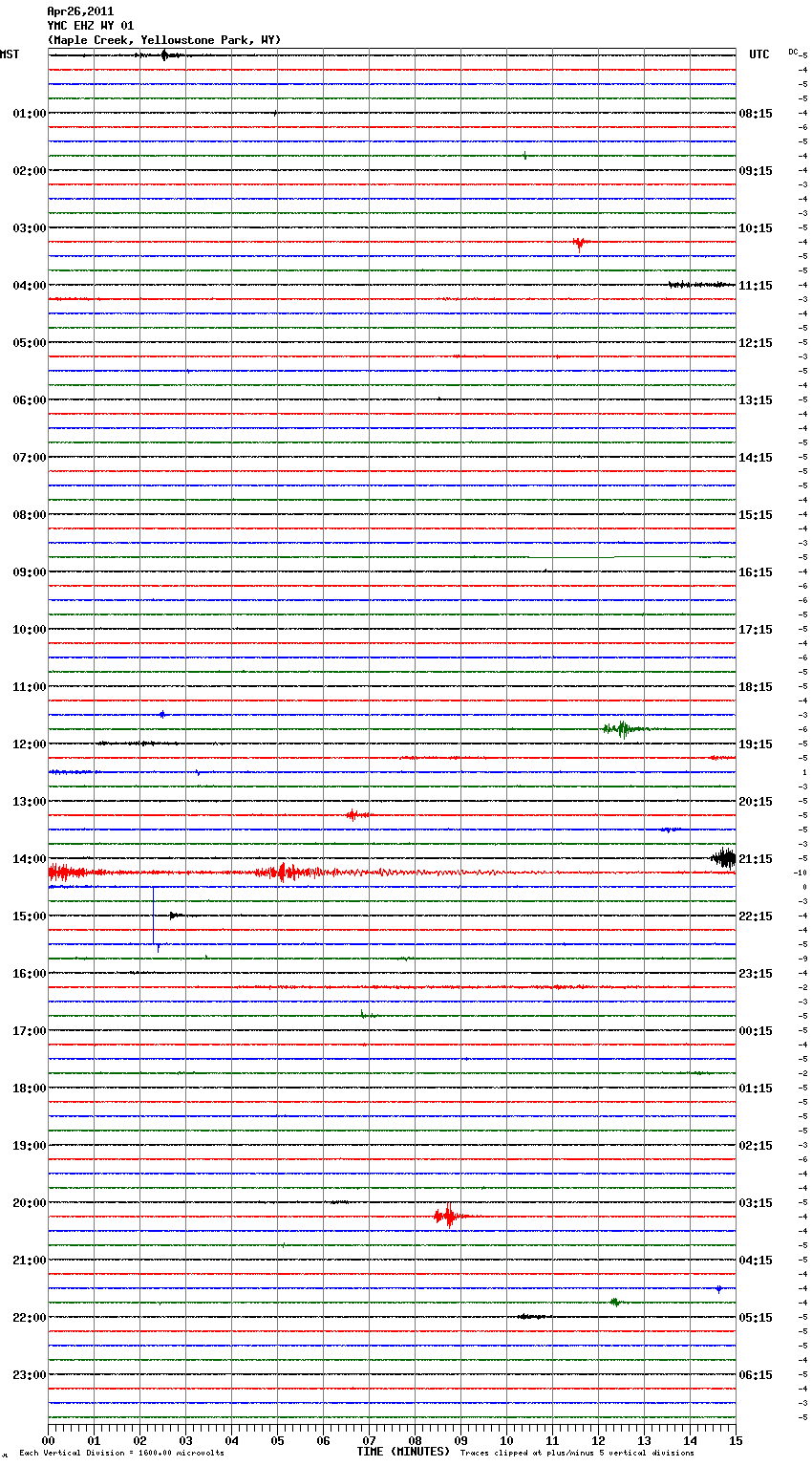812x1466 pixels.
Task: Select the 12:00 MST row label
Action: pos(30,744)
